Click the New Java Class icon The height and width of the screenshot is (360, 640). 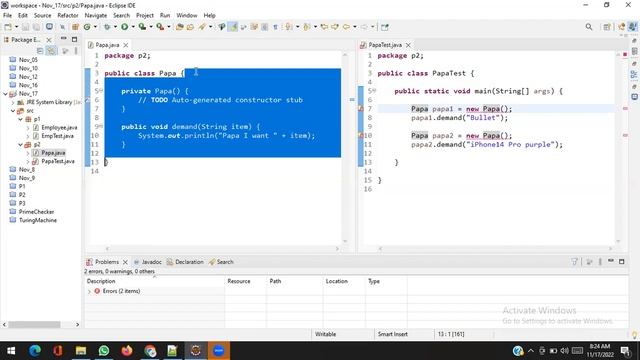pyautogui.click(x=87, y=27)
